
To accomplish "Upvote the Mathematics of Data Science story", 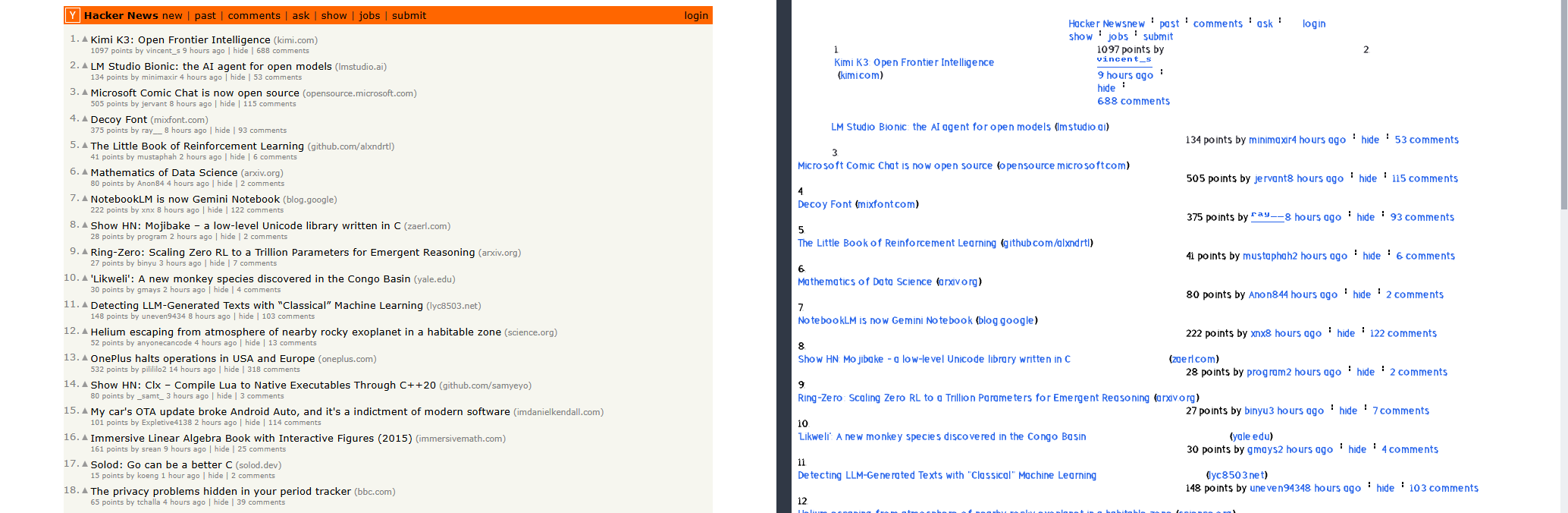I will [85, 172].
